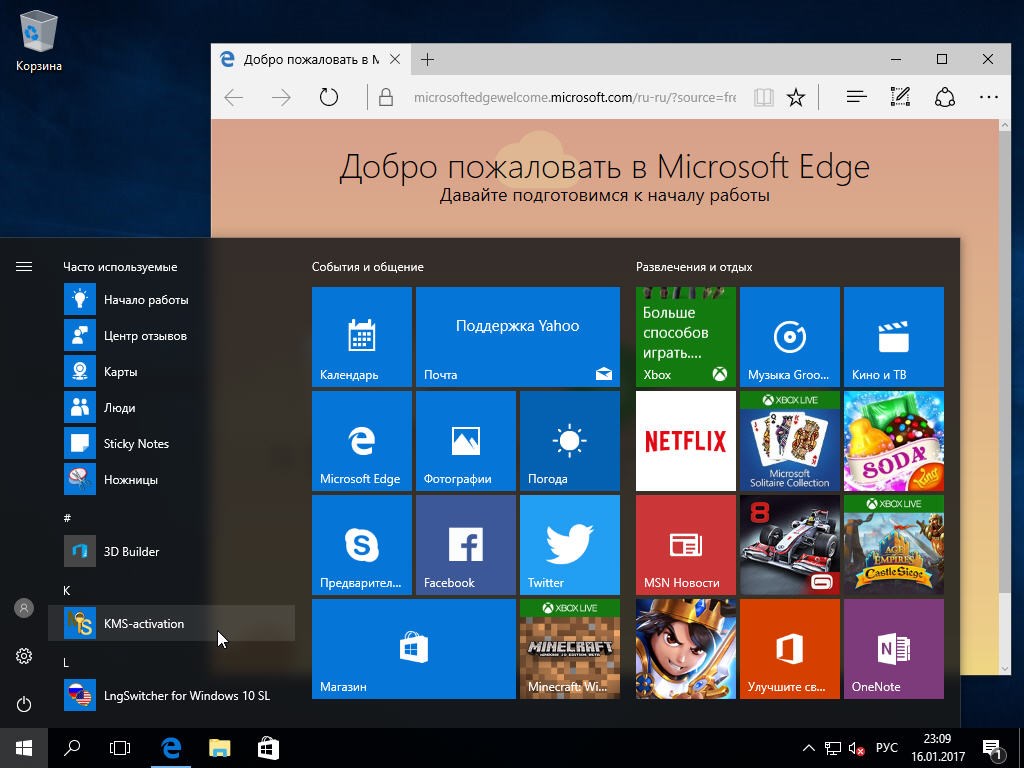Open the Edge Share icon
Screen dimensions: 1024x768
945,97
